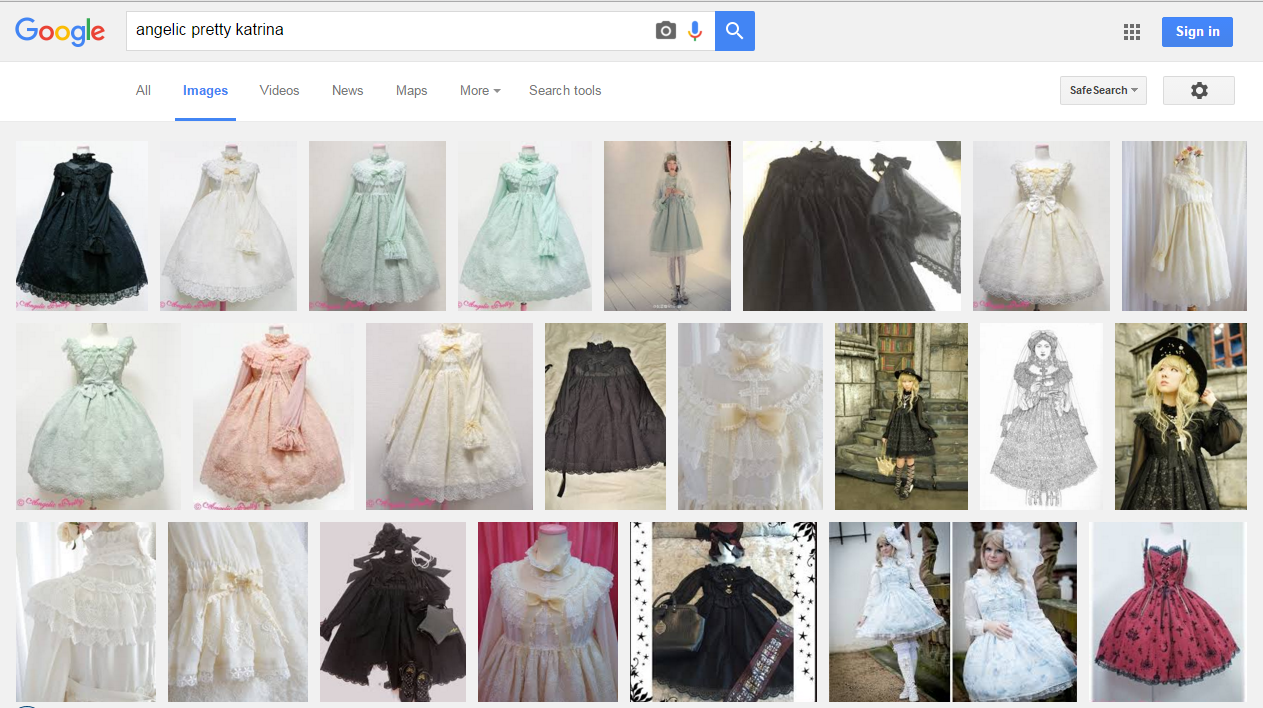Open the red star-print jumper dress thumbnail
Screen dimensions: 1263x708
(1167, 612)
